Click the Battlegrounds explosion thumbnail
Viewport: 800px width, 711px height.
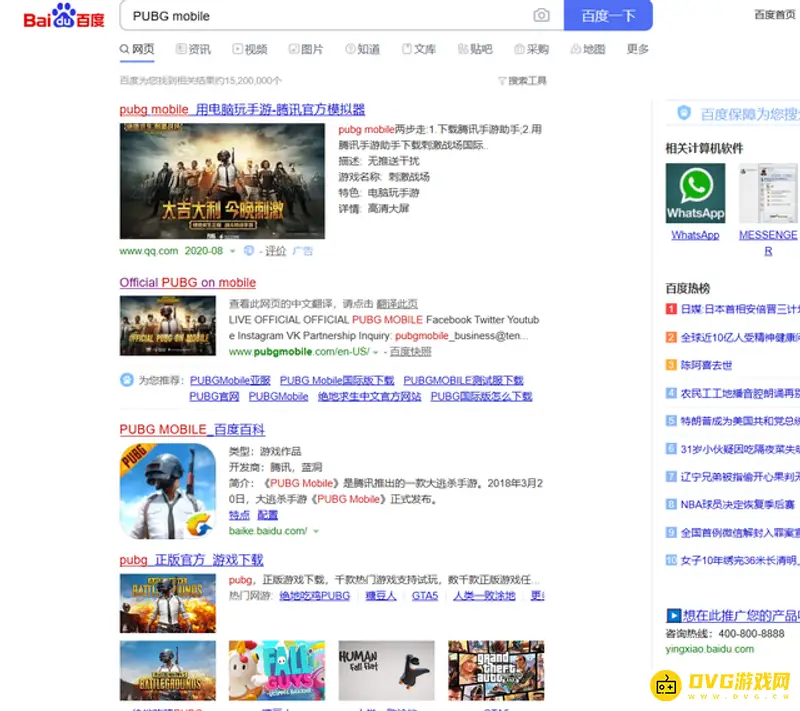[168, 603]
